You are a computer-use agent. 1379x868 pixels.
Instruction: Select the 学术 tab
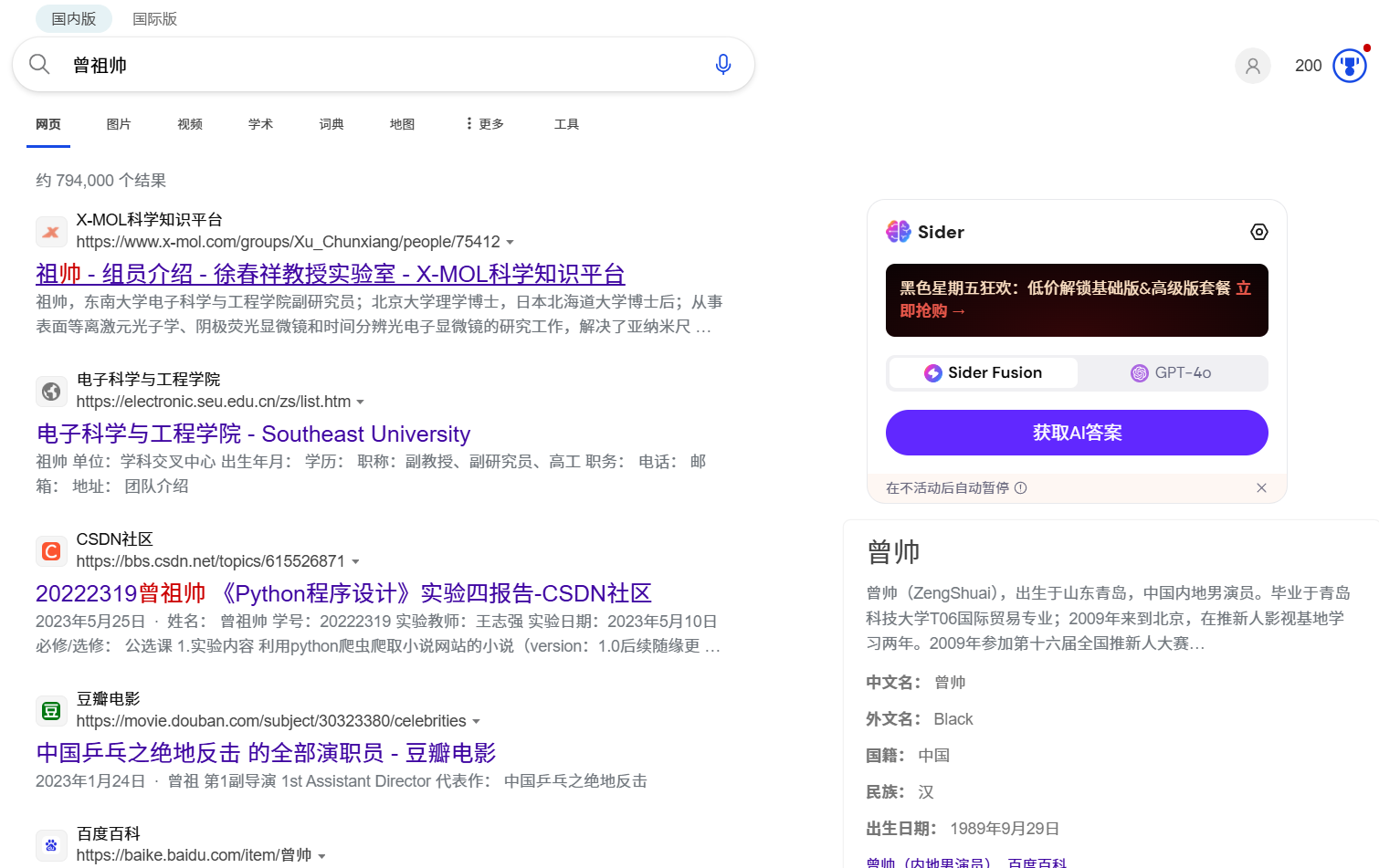click(x=260, y=124)
